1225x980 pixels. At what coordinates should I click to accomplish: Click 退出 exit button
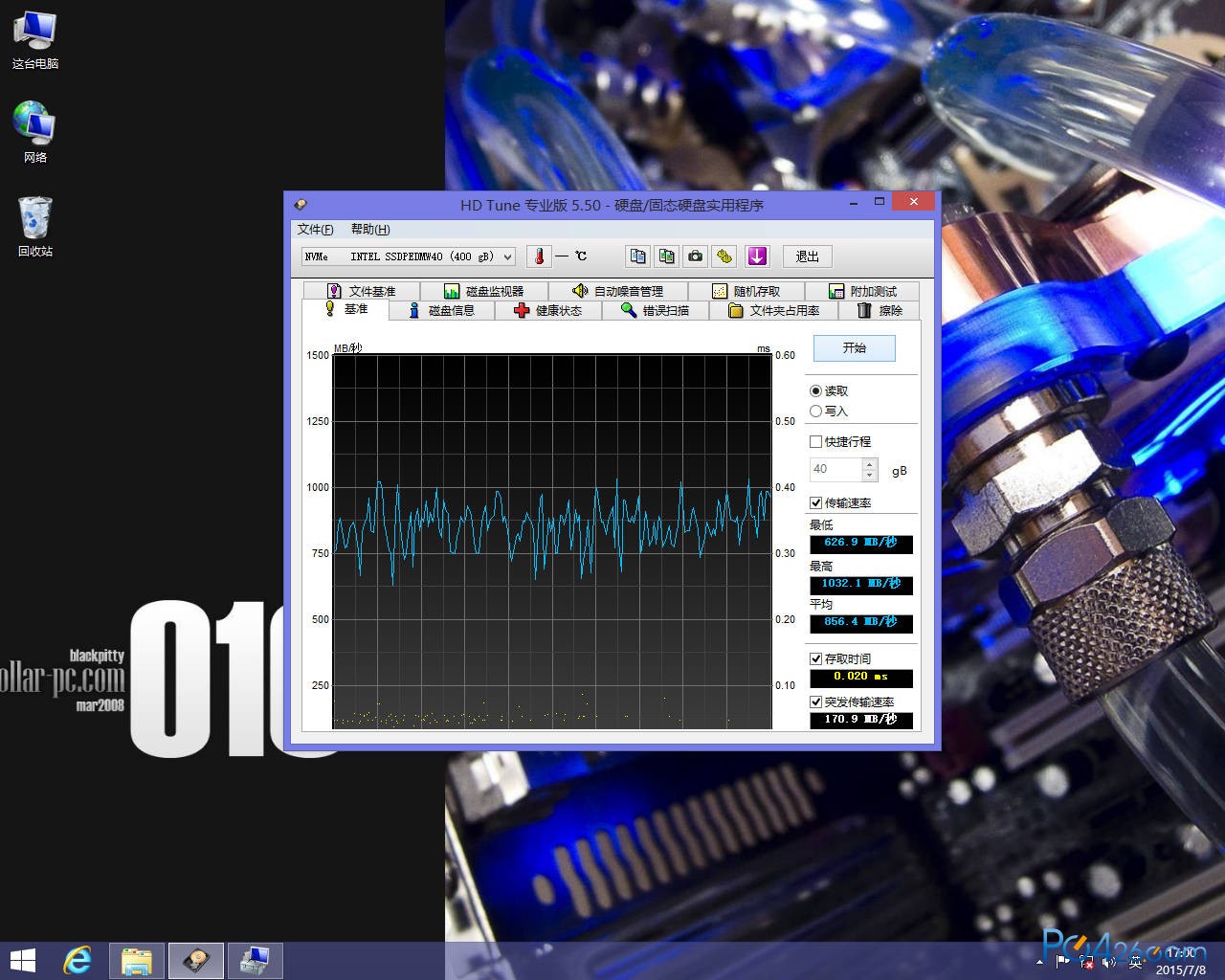pos(807,256)
